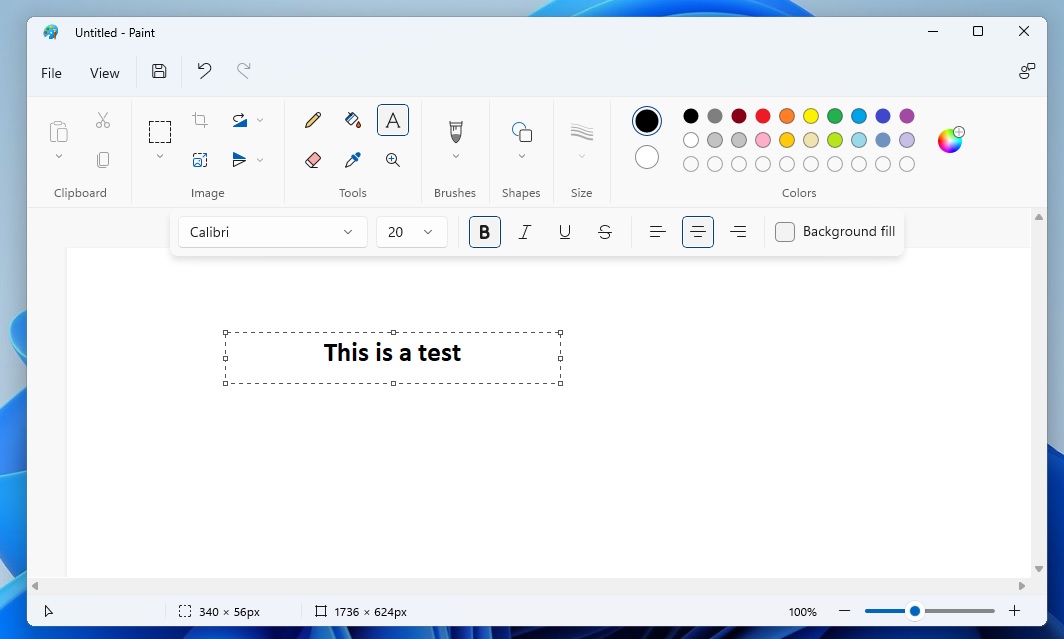Toggle italic formatting

click(524, 232)
